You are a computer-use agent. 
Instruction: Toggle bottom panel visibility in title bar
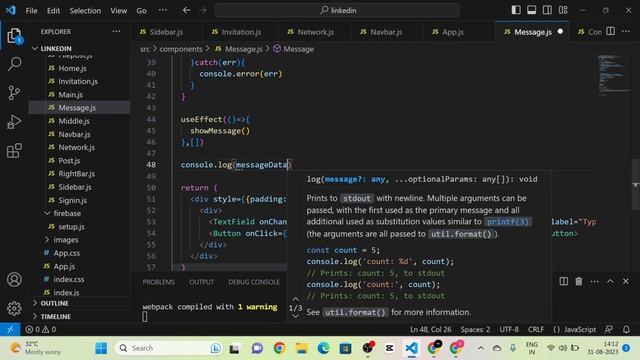coord(531,10)
